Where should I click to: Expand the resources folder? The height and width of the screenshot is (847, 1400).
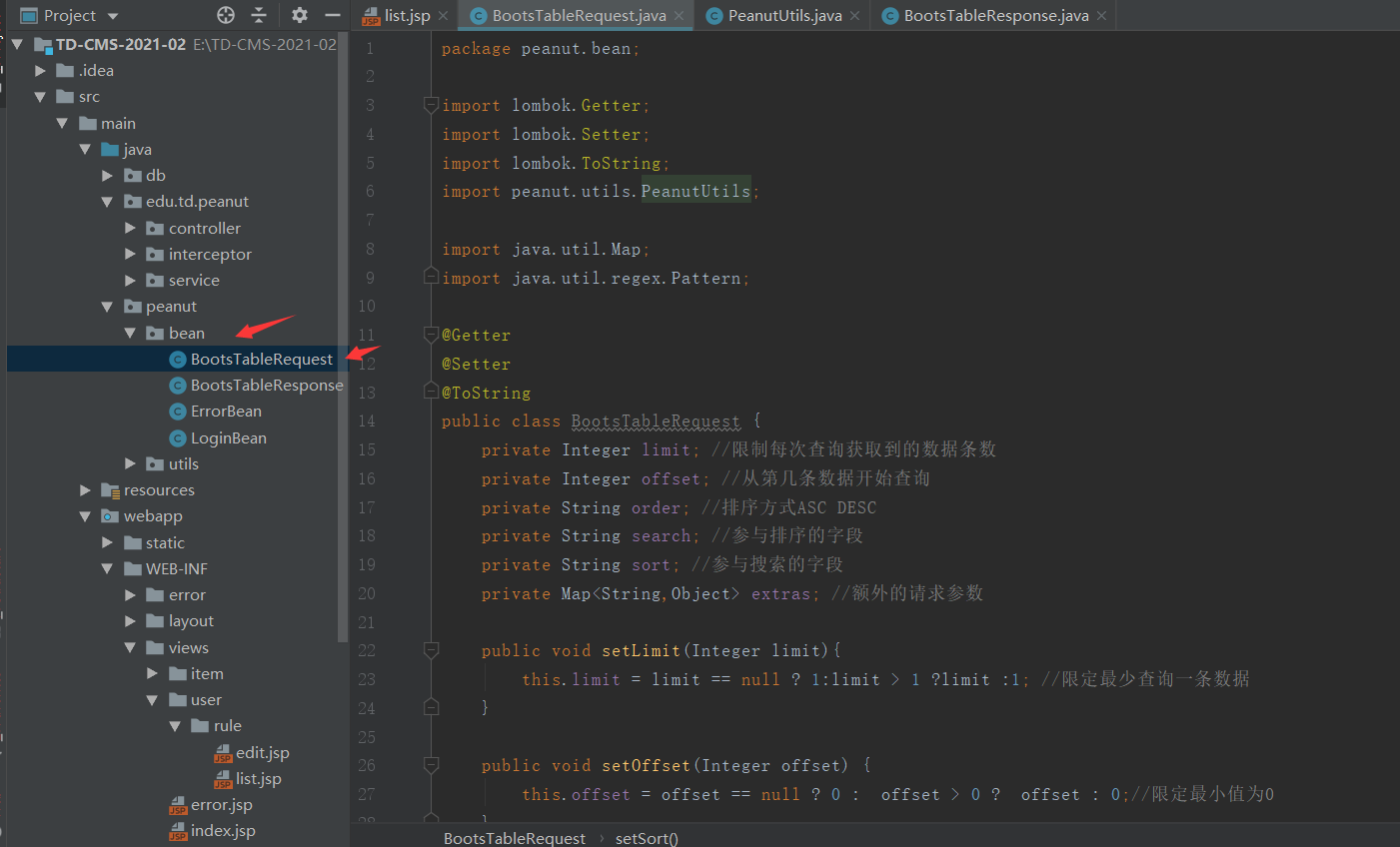coord(85,489)
